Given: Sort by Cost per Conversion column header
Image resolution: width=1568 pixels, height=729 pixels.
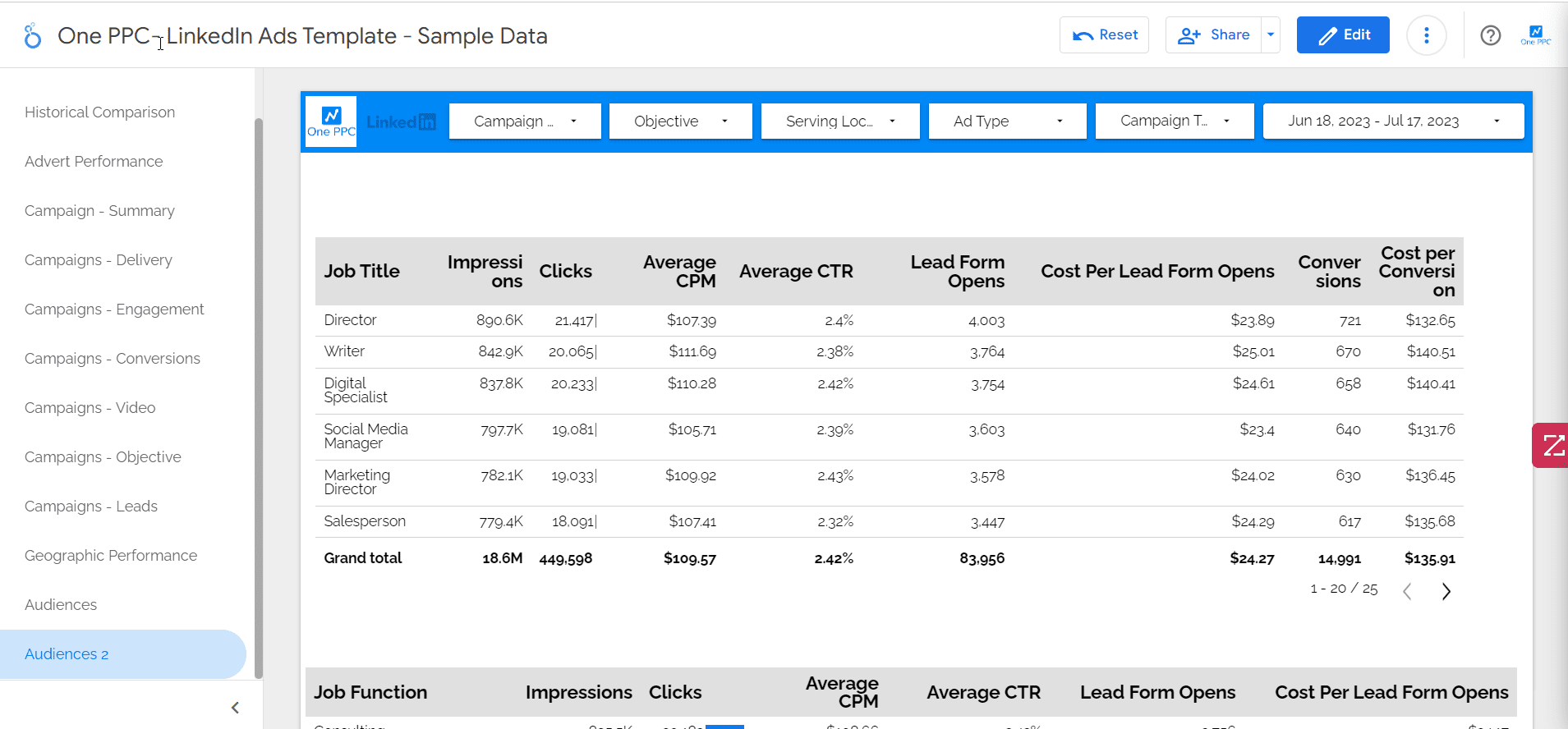Looking at the screenshot, I should 1417,272.
